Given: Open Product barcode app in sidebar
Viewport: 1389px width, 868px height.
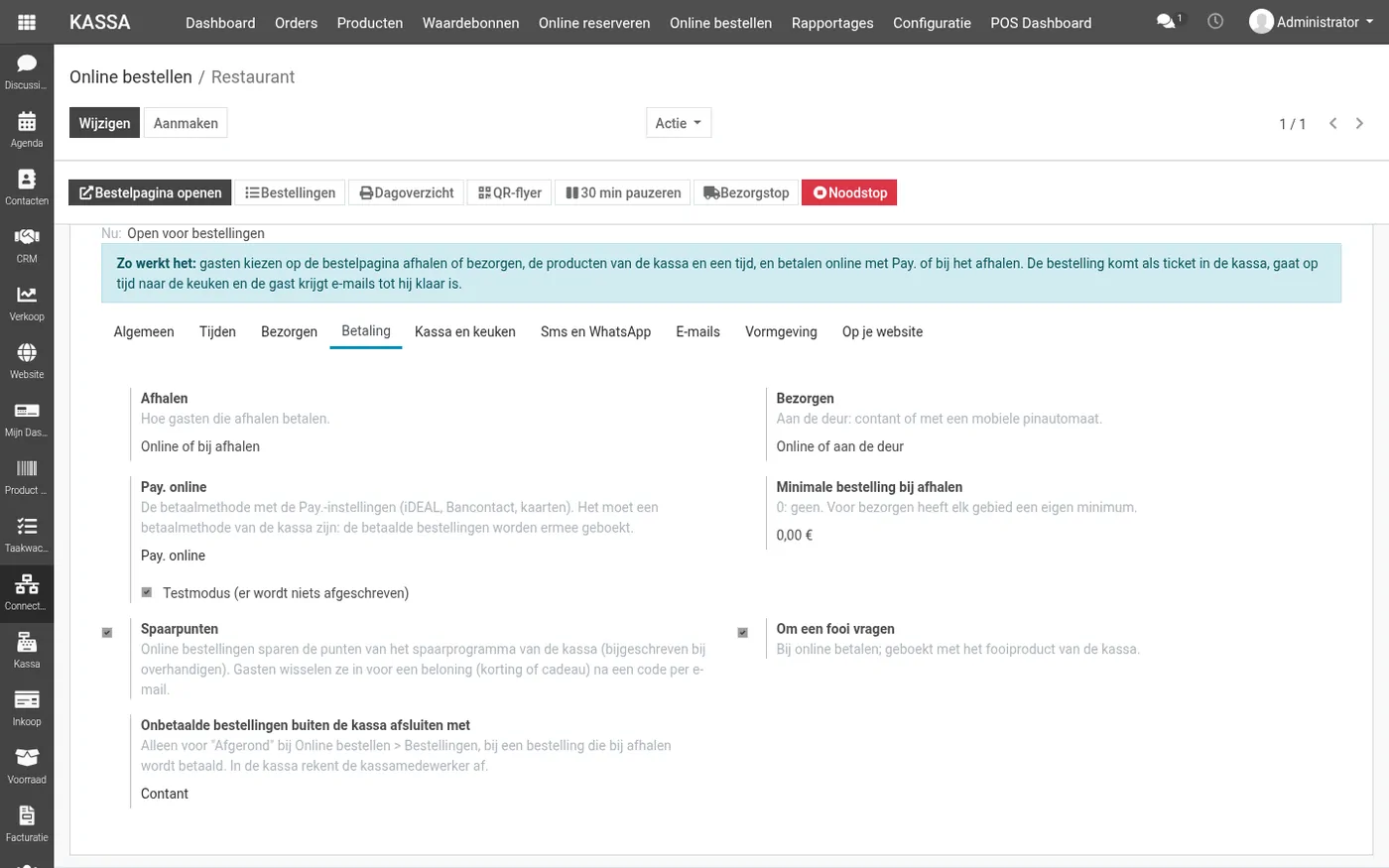Looking at the screenshot, I should 27,476.
